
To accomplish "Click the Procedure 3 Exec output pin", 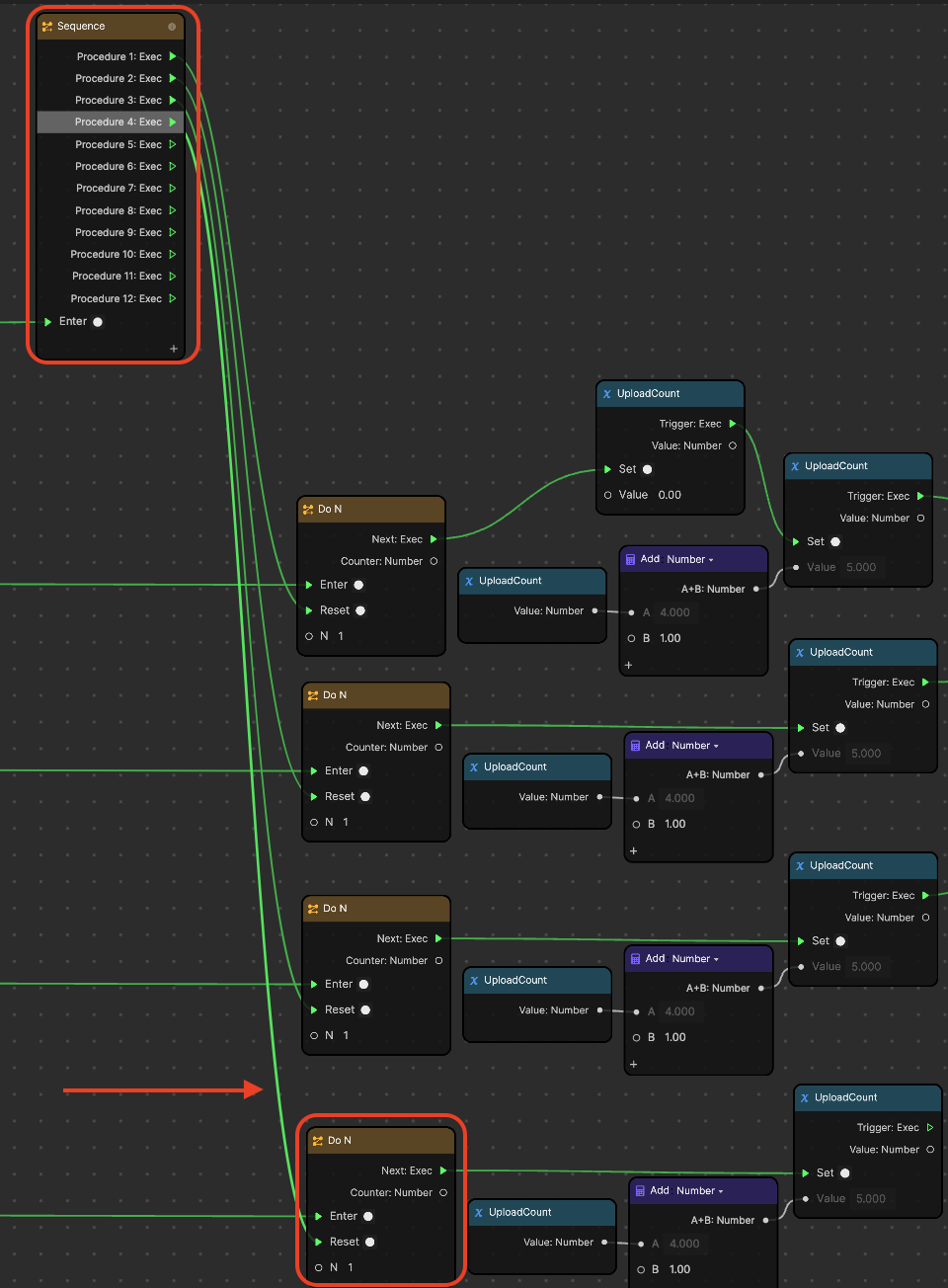I will (x=173, y=100).
